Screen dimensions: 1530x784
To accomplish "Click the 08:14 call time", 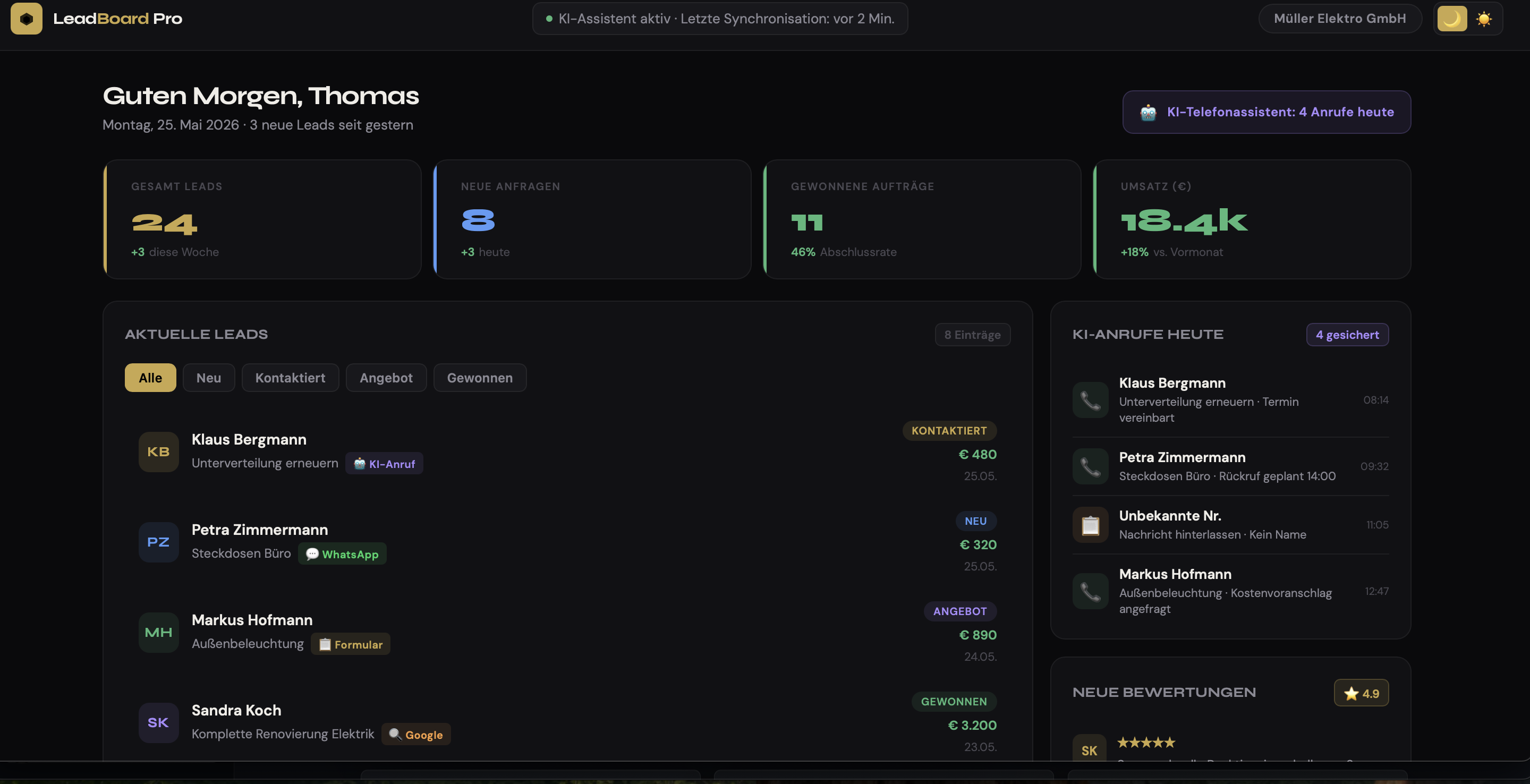I will (x=1375, y=400).
